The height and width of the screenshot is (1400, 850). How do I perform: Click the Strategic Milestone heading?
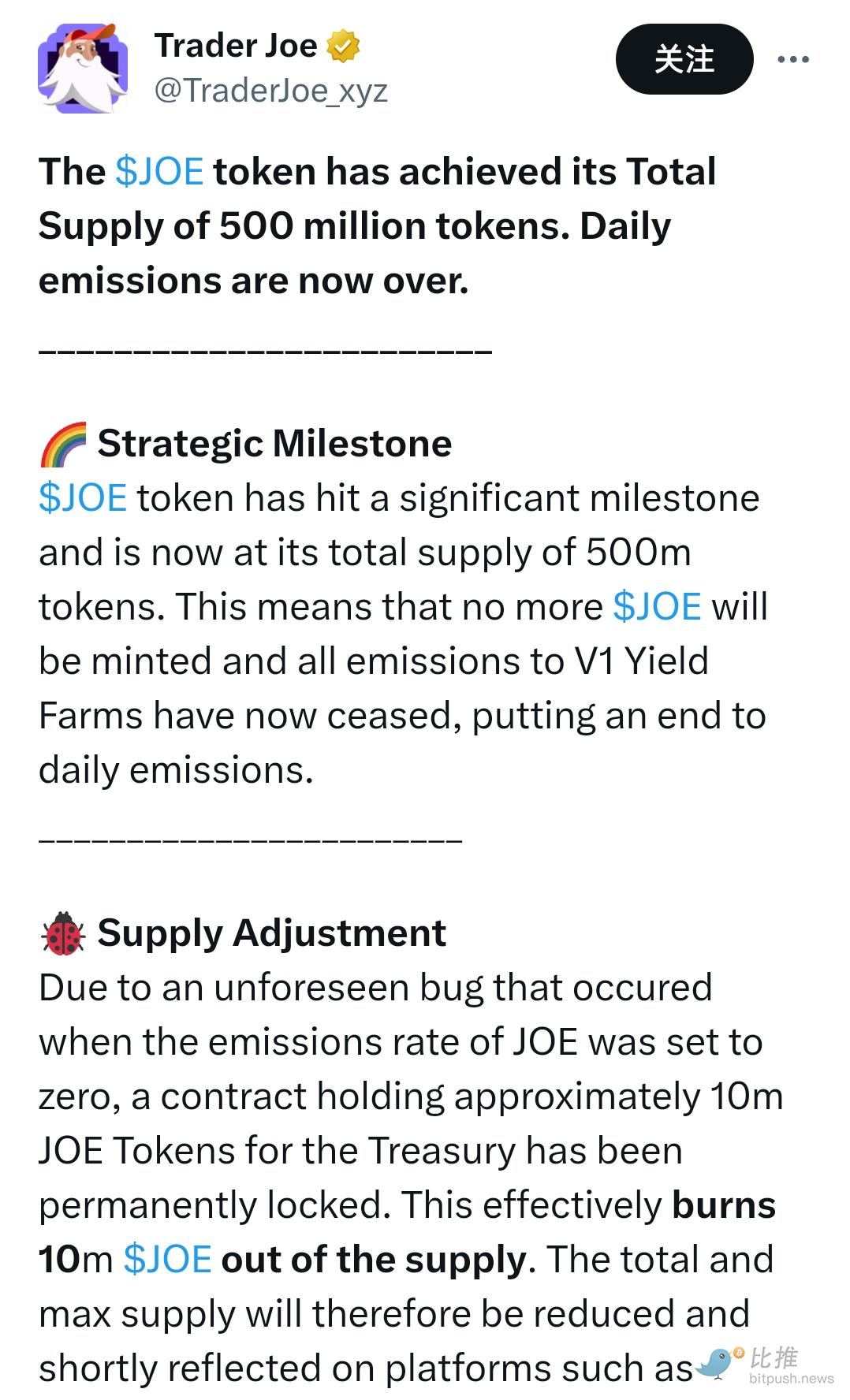(274, 444)
